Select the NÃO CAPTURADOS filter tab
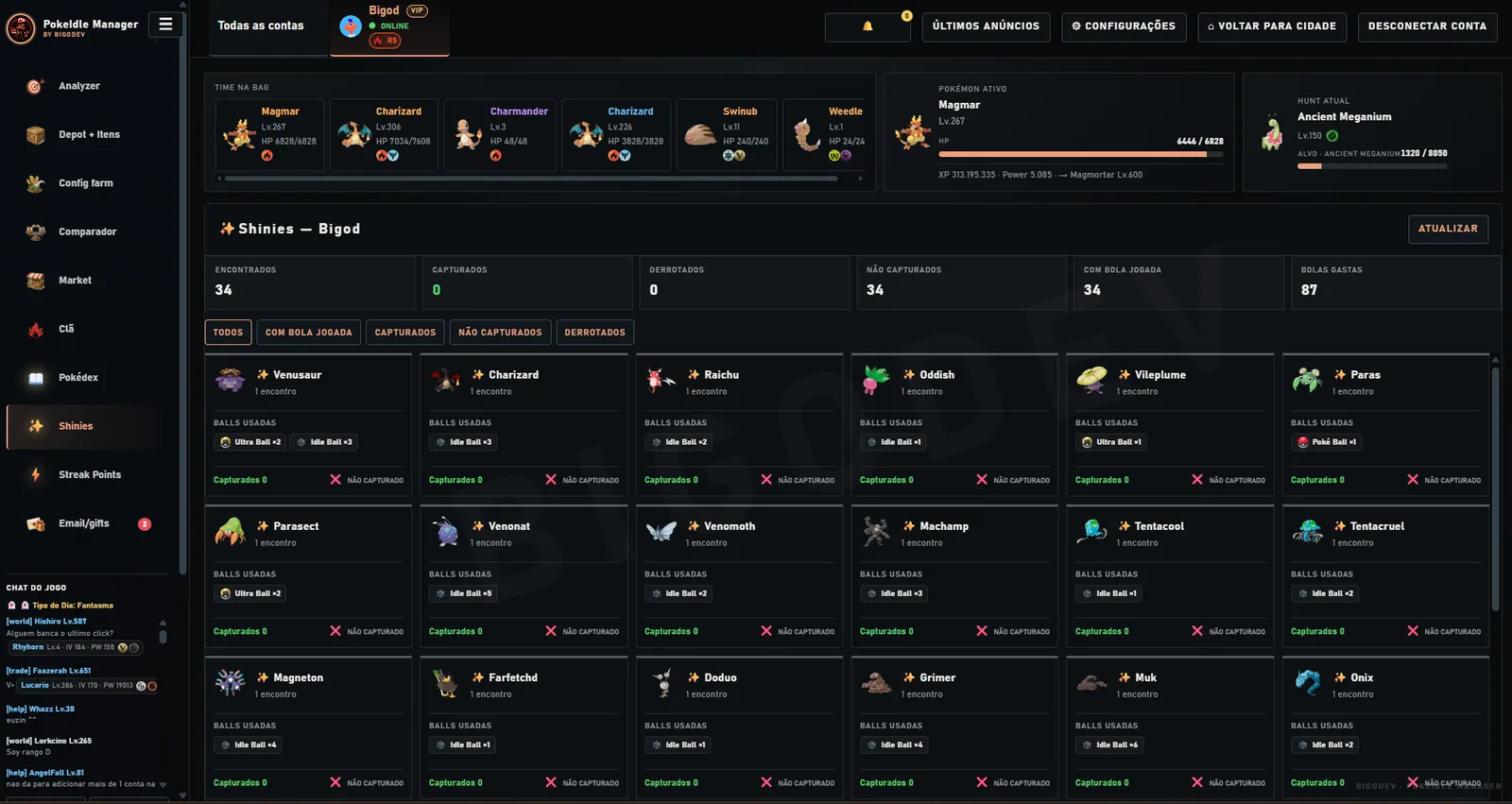Image resolution: width=1512 pixels, height=804 pixels. pos(500,333)
